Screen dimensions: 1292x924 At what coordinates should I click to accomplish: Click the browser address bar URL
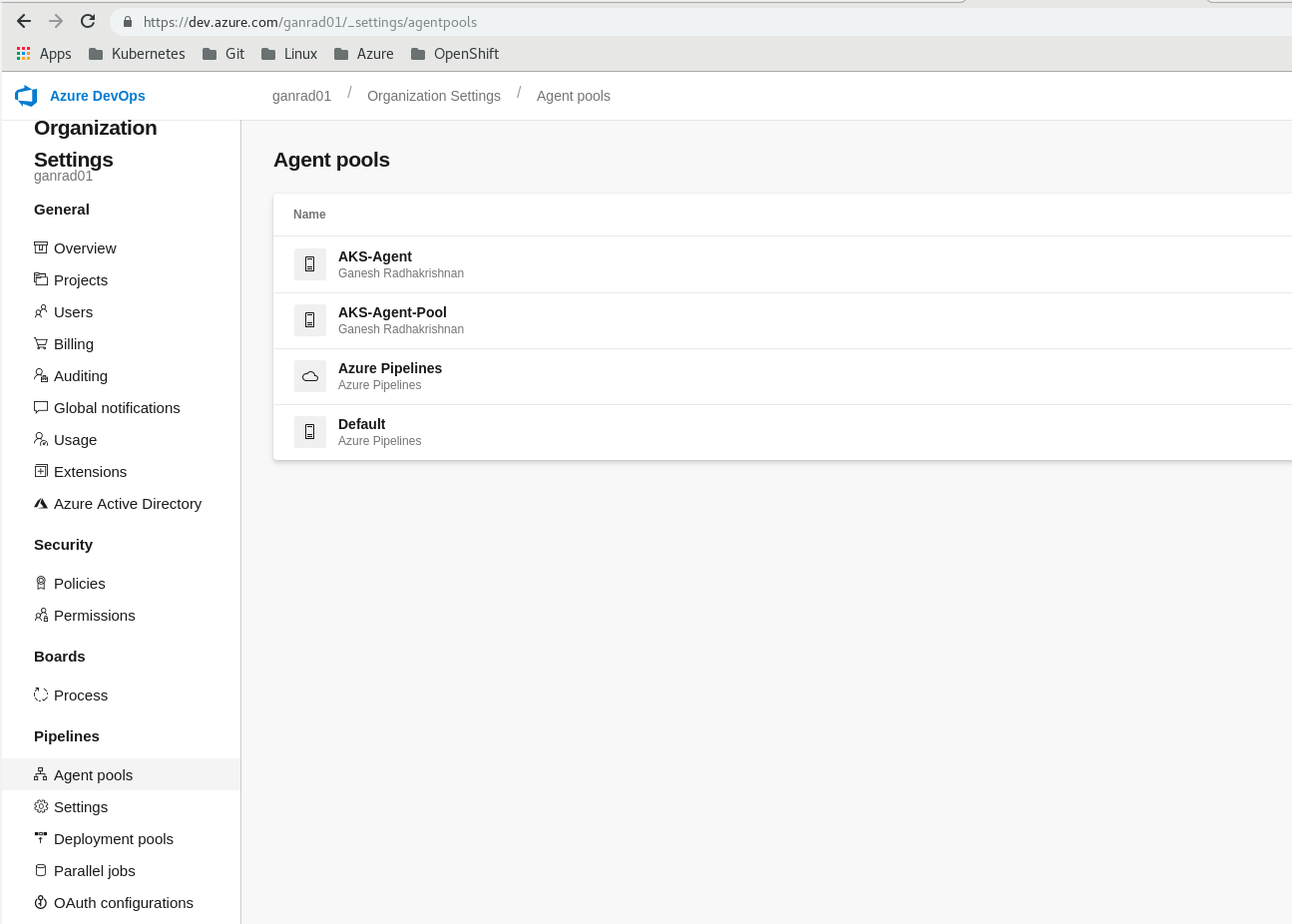point(310,22)
